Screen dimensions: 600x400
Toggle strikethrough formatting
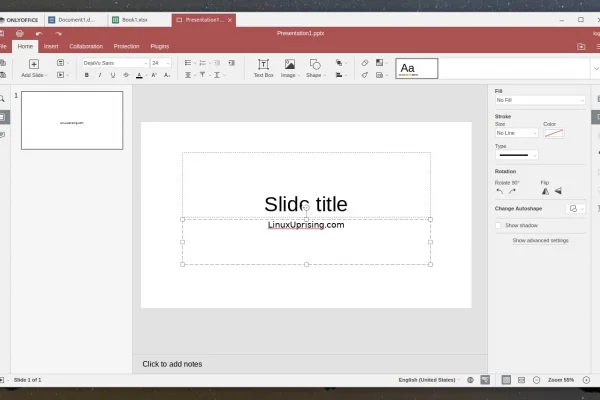pos(126,75)
